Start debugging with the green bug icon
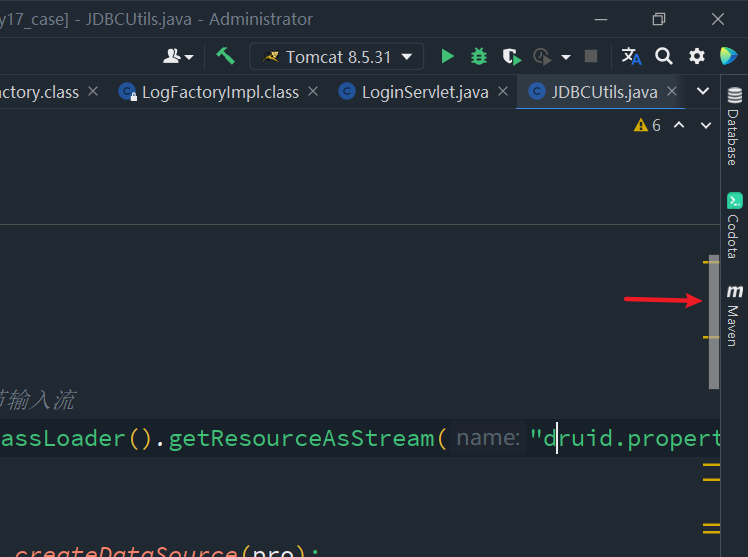 click(x=478, y=56)
